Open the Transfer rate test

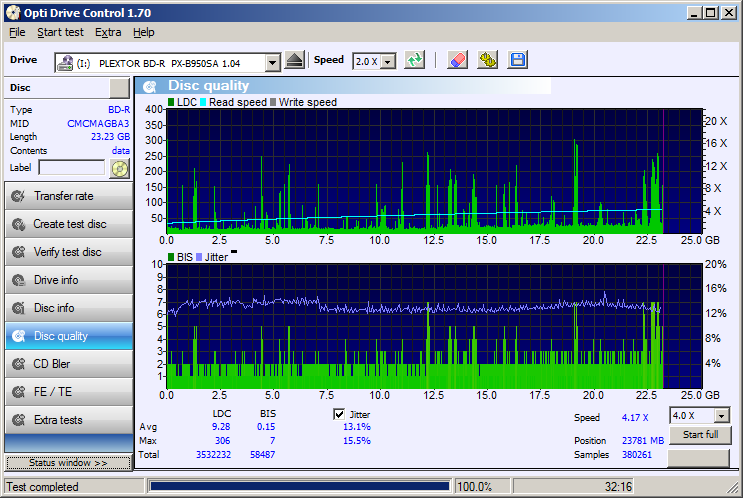[69, 196]
